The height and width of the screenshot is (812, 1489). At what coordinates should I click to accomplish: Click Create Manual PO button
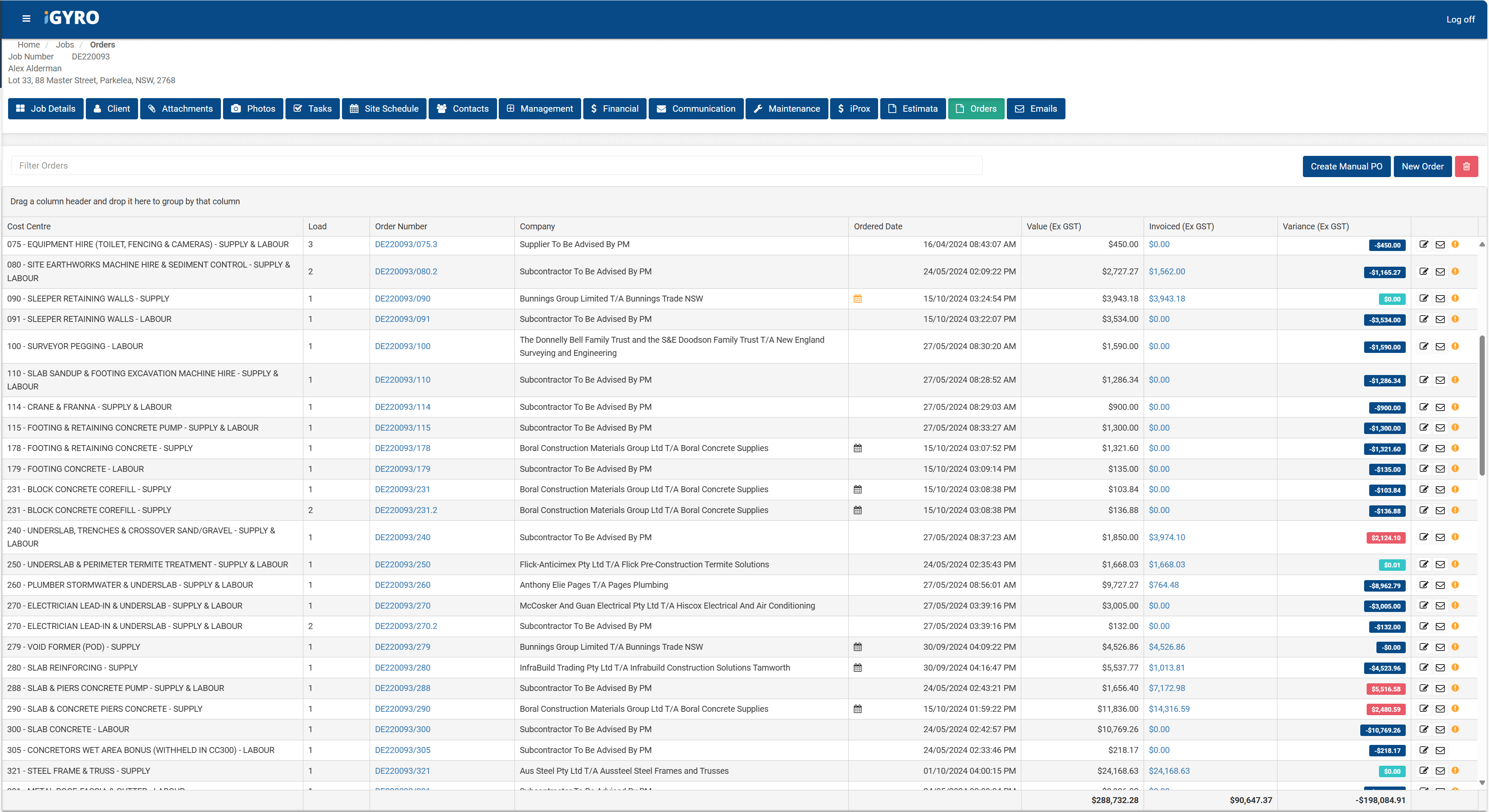(x=1344, y=165)
